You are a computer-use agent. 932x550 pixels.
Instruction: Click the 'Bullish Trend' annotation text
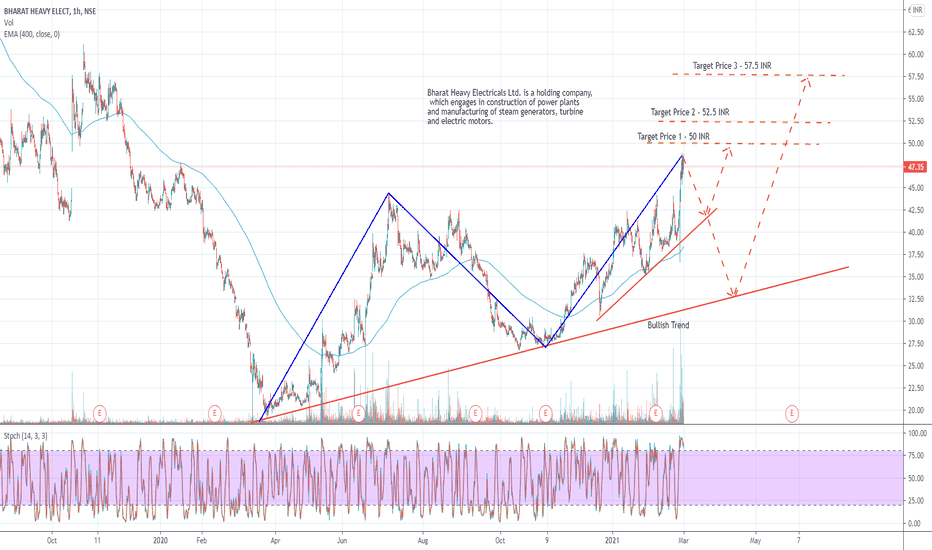[668, 325]
